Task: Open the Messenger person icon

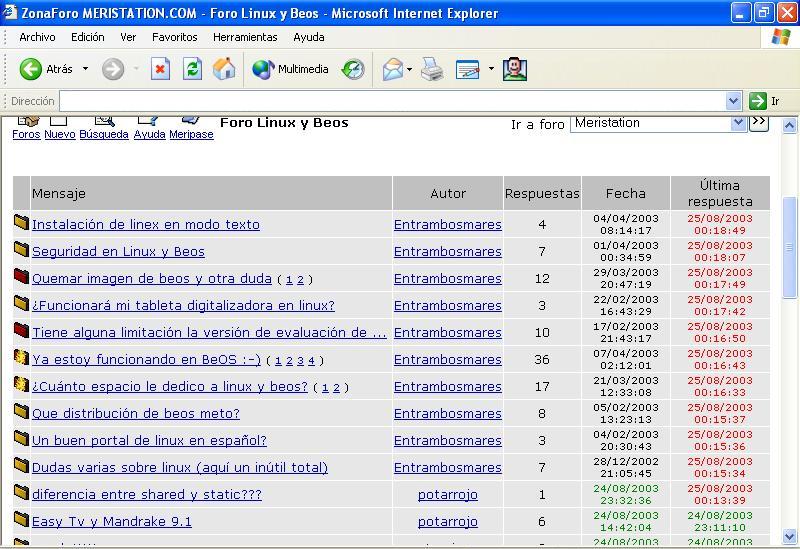Action: click(x=515, y=69)
